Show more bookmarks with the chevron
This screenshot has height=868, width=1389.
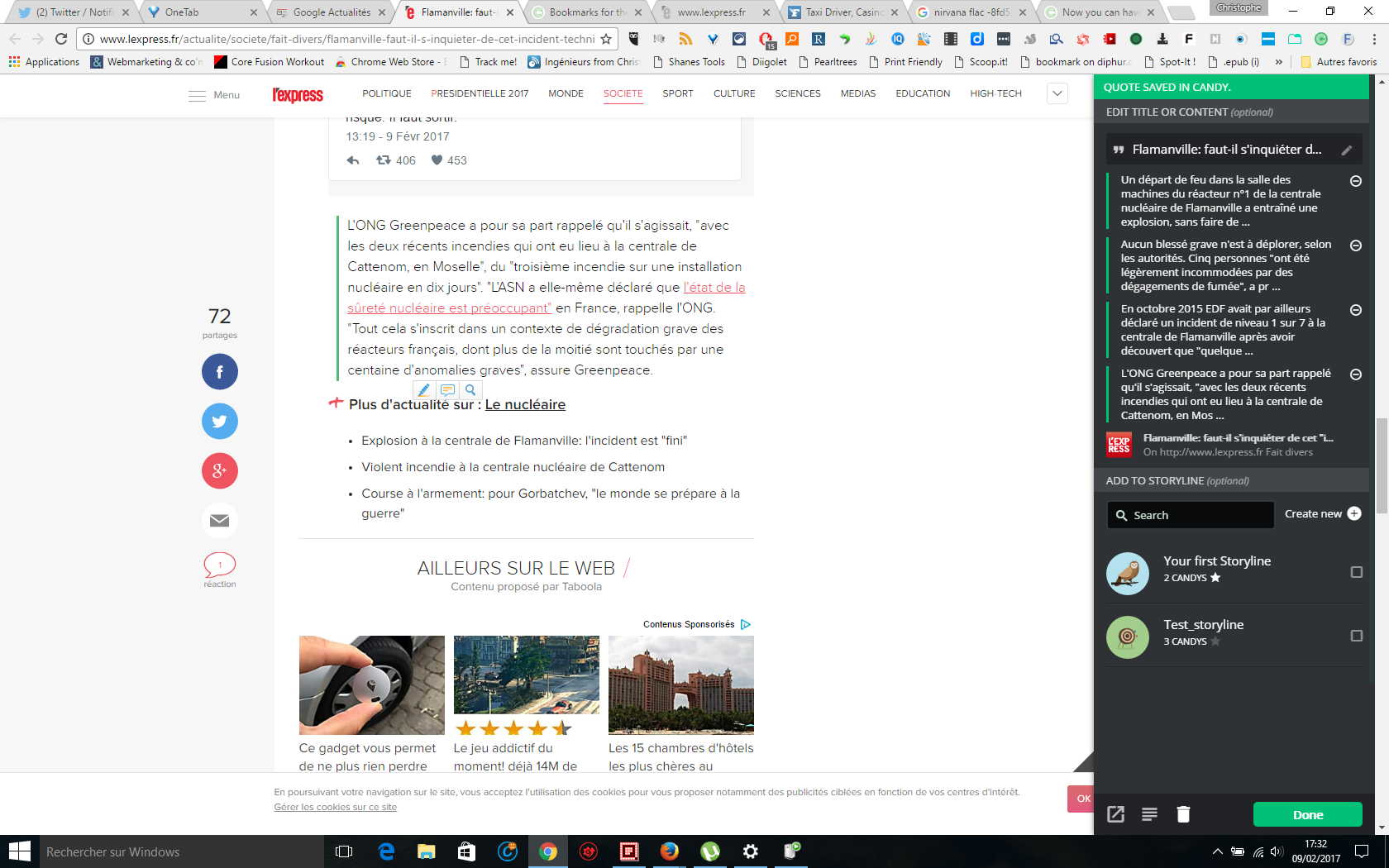coord(1279,62)
